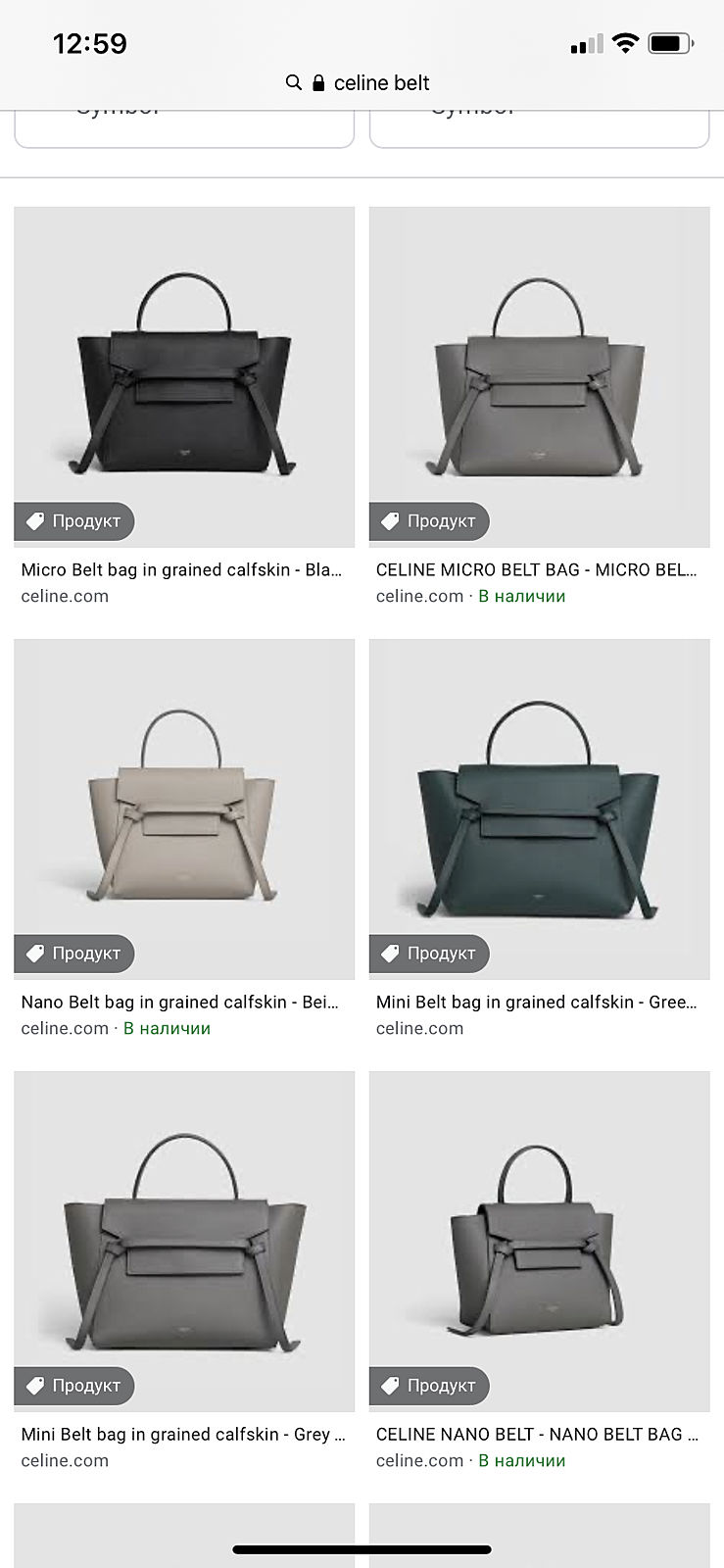Open the grey CELINE NANO BELT image
The image size is (724, 1568).
tap(539, 1242)
